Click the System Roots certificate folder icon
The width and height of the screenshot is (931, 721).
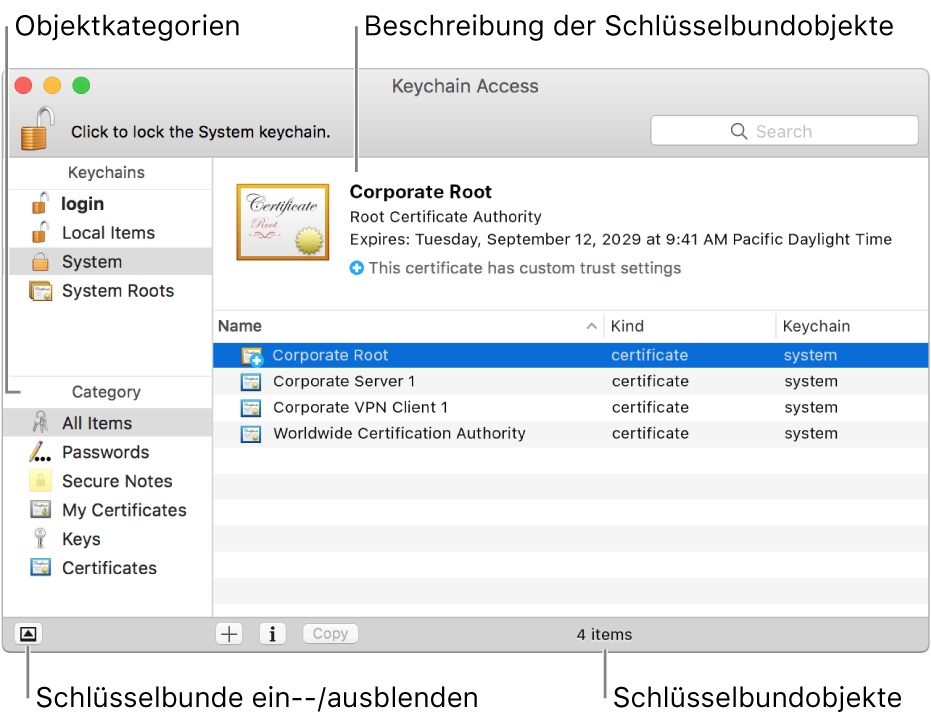coord(40,291)
